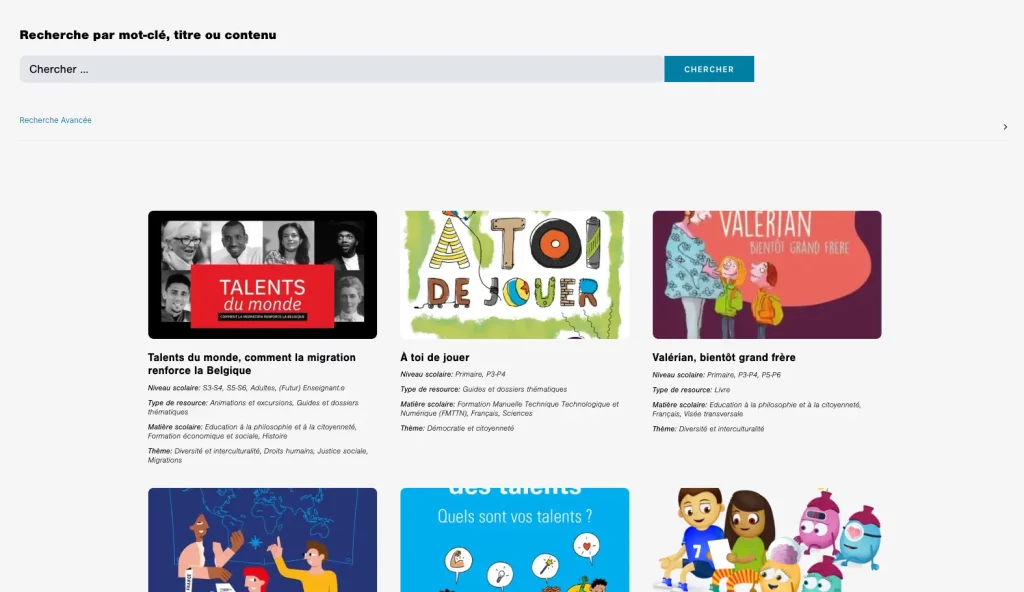Open the Valérian bientôt grand frère cover image
Image resolution: width=1024 pixels, height=592 pixels.
click(767, 274)
